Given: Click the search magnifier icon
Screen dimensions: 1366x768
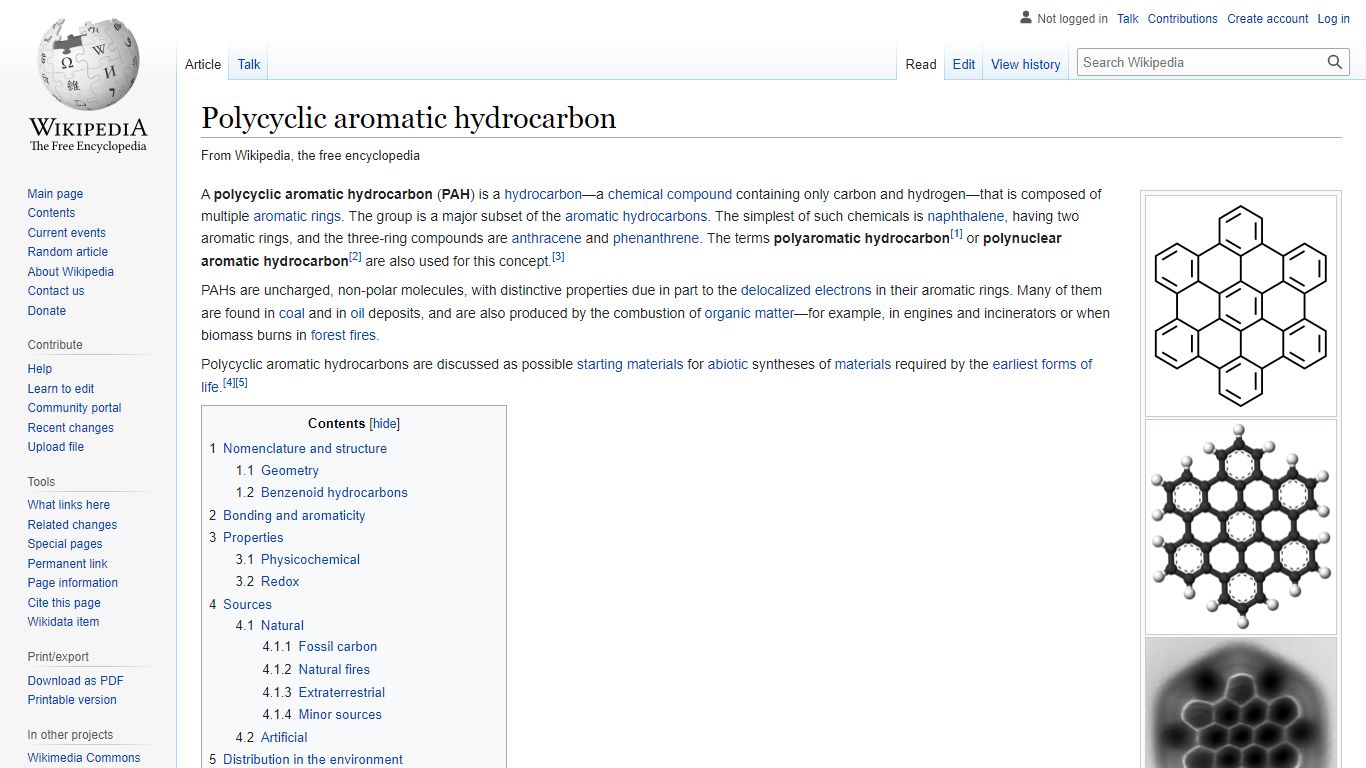Looking at the screenshot, I should point(1335,62).
